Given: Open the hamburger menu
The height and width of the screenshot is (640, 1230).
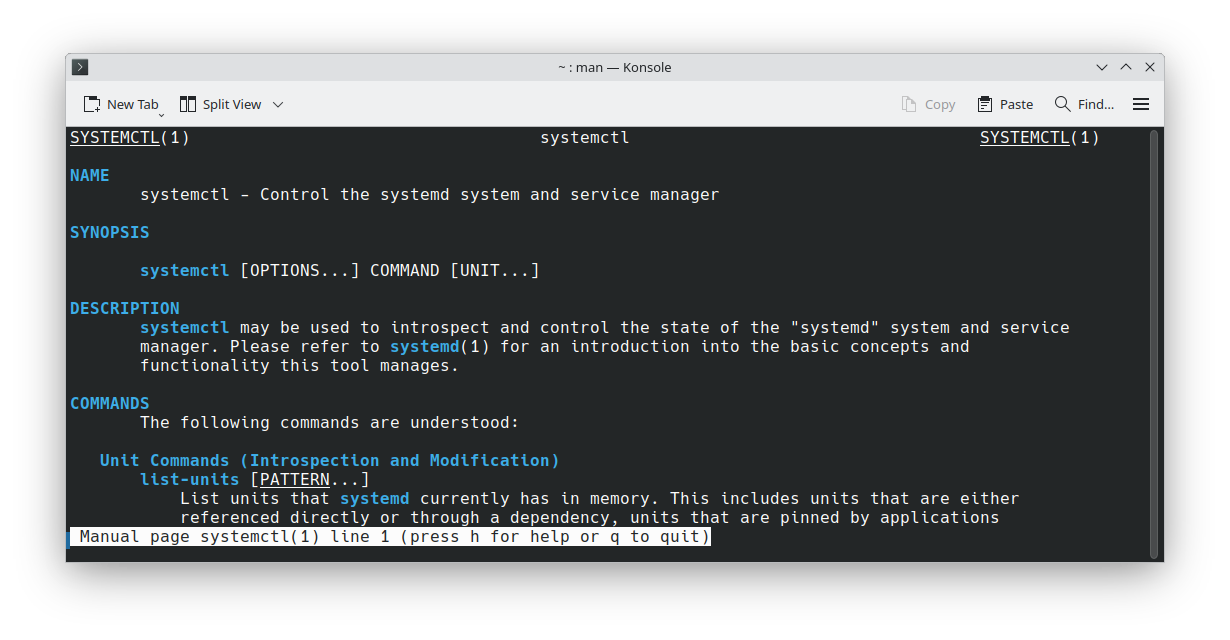Looking at the screenshot, I should coord(1141,104).
